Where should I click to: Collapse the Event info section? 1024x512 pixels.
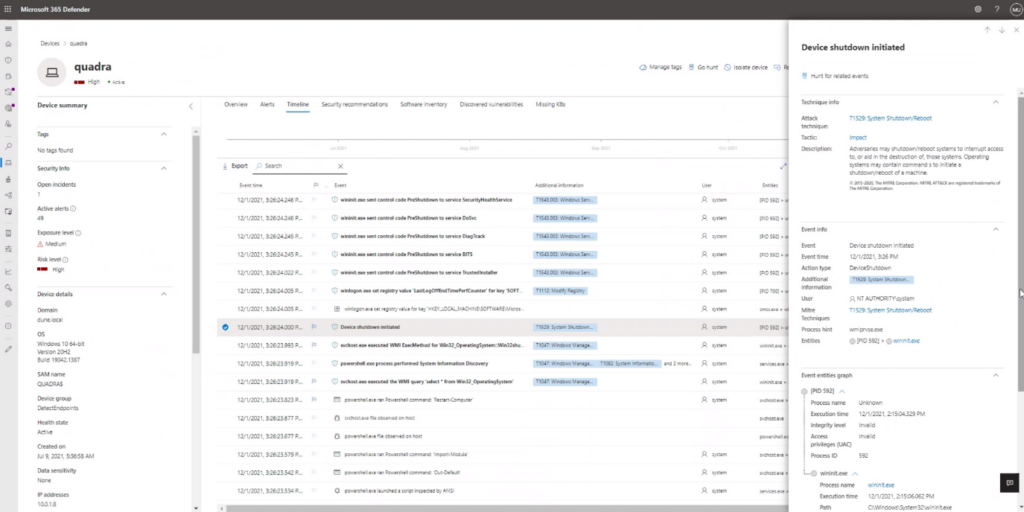coord(996,229)
